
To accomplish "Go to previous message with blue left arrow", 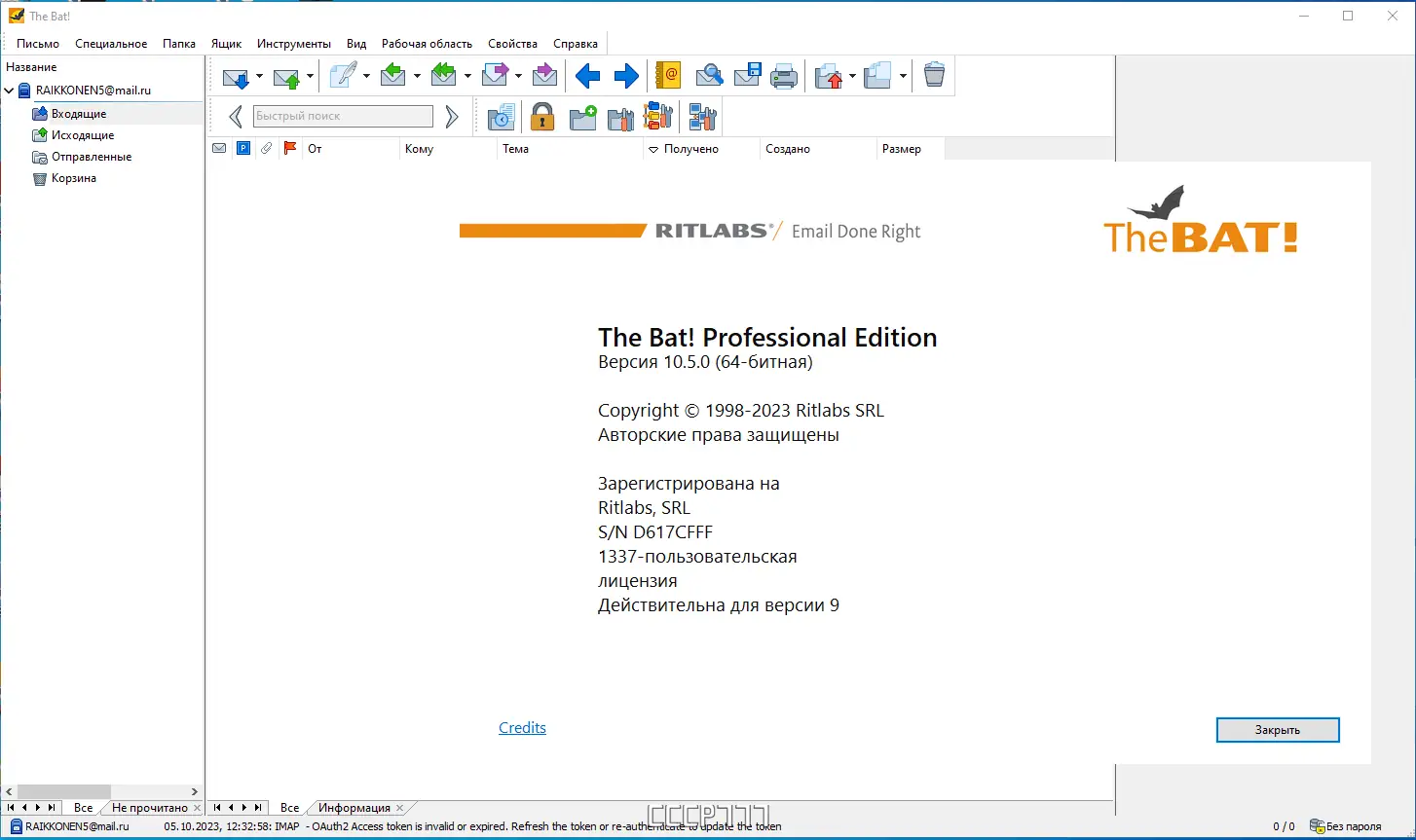I will tap(587, 75).
